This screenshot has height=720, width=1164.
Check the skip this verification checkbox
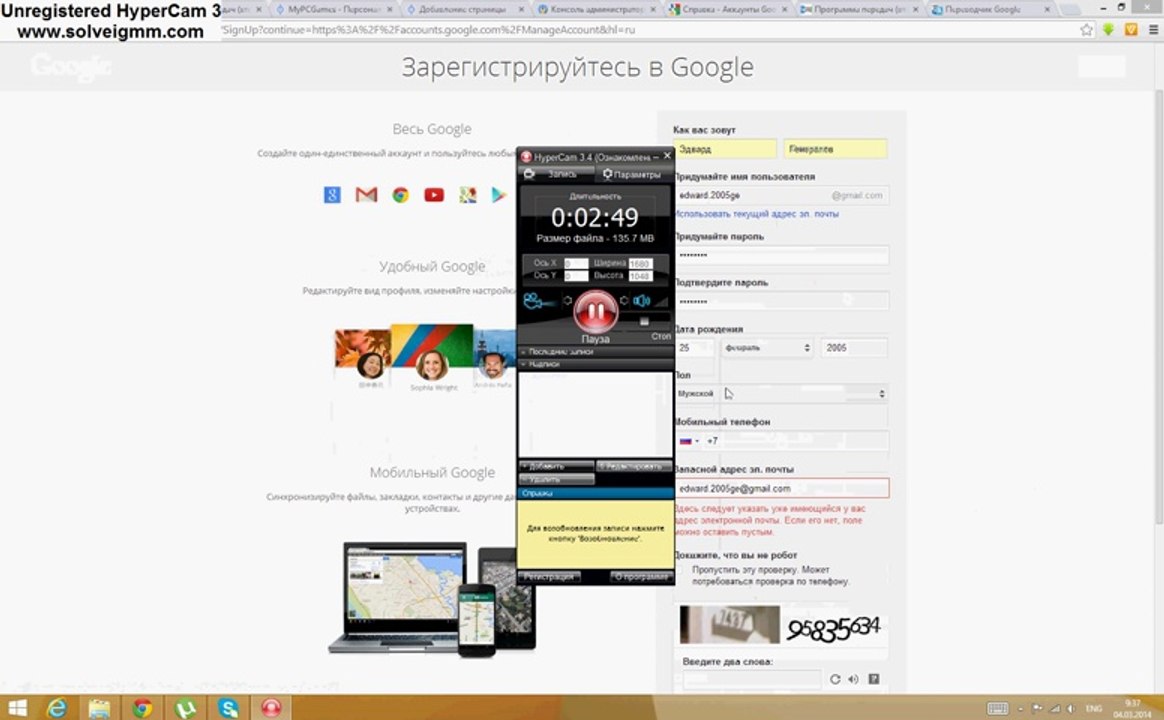point(680,570)
